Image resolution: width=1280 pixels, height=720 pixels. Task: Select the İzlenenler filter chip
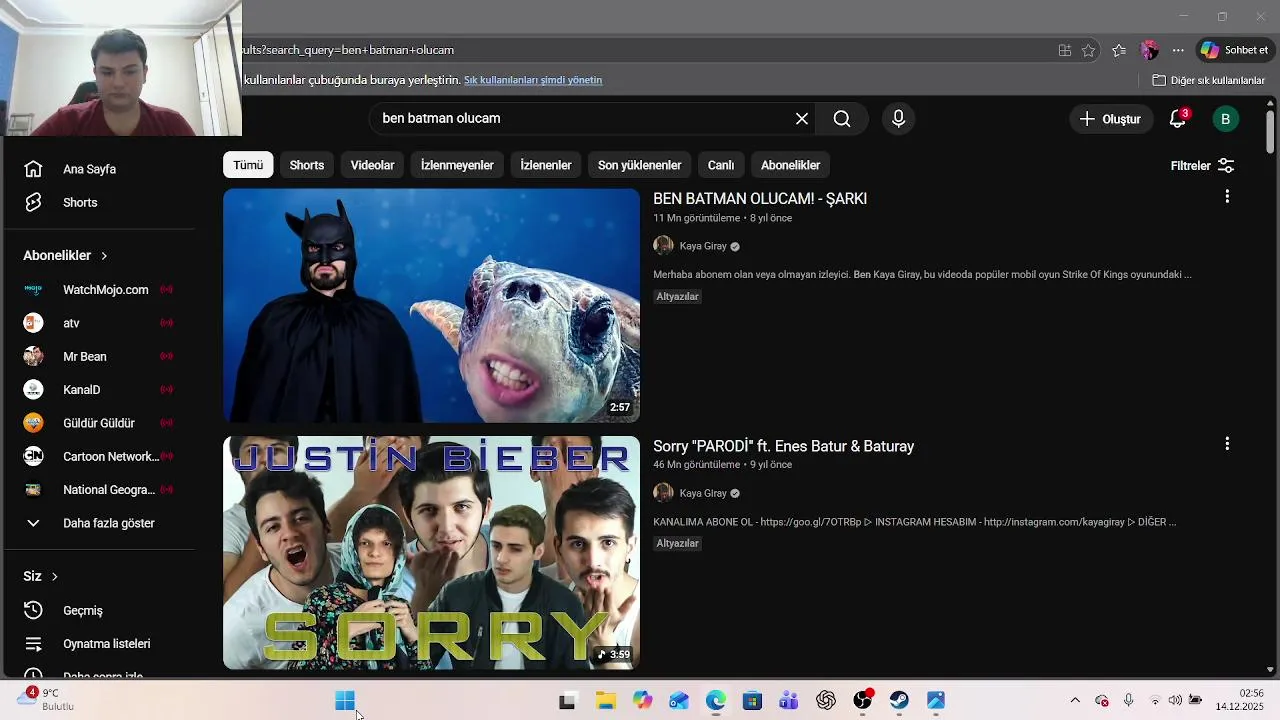click(546, 165)
